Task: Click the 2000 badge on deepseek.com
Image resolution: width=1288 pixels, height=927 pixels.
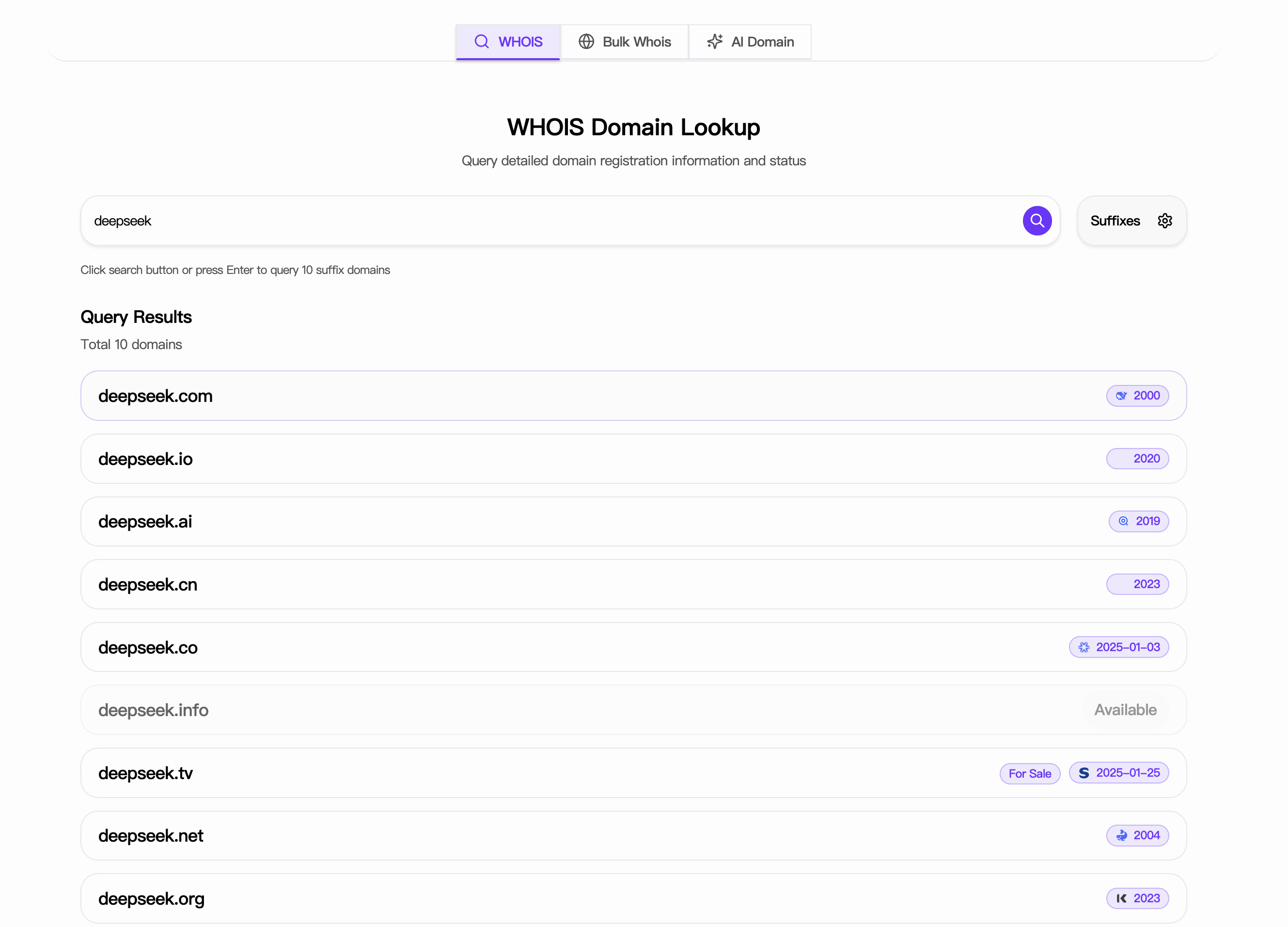Action: tap(1137, 396)
